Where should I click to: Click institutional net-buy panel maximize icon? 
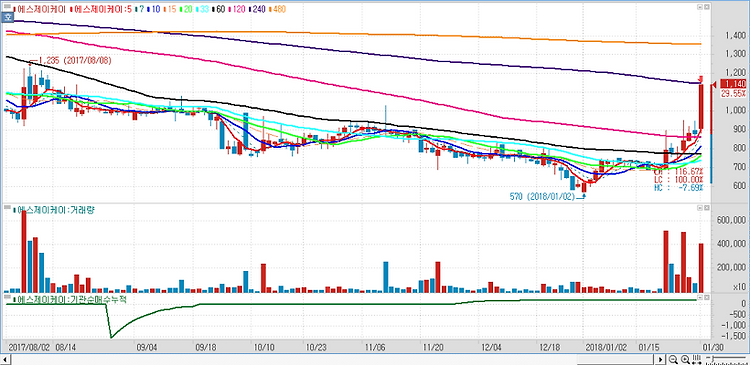click(x=706, y=297)
